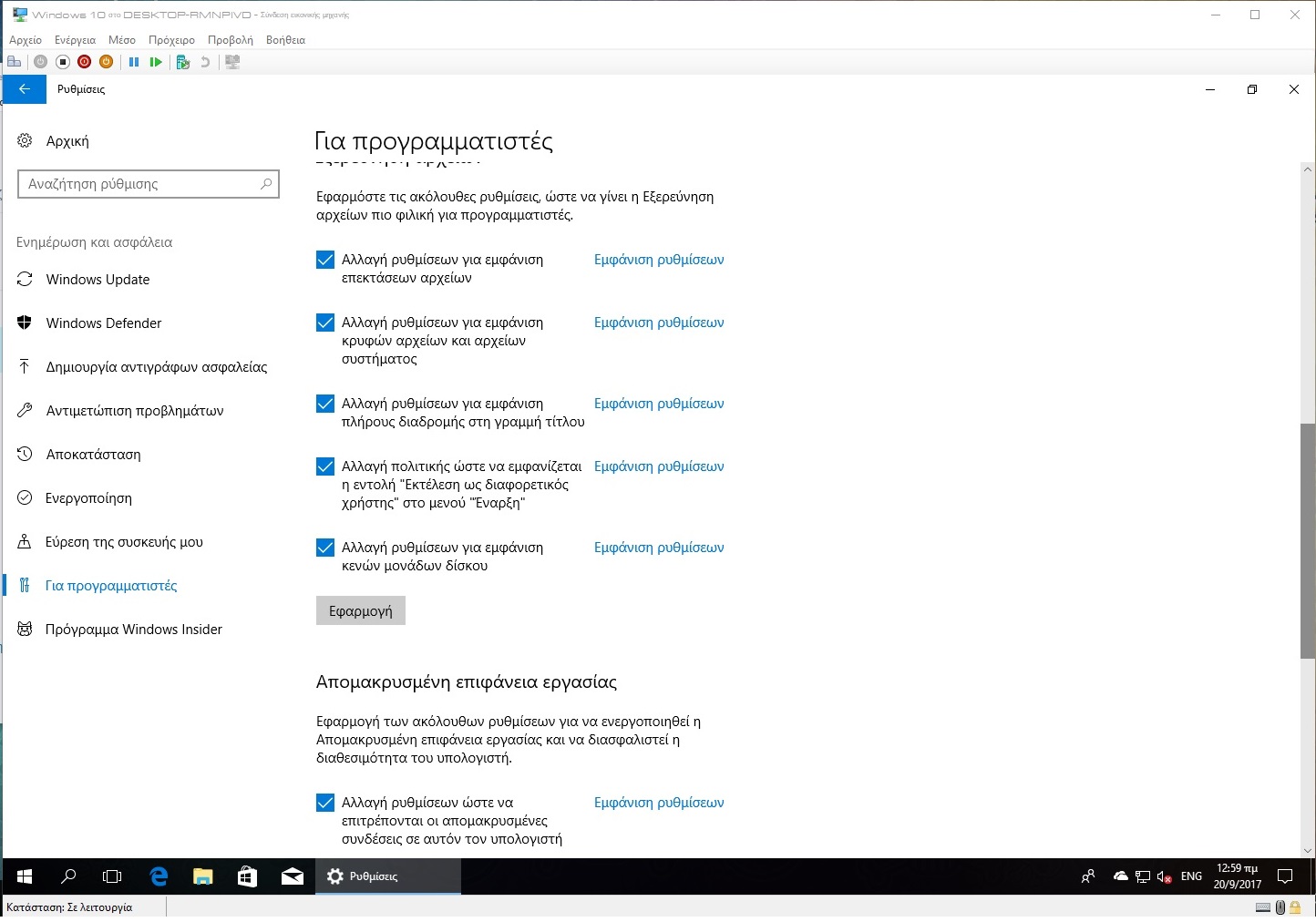The image size is (1316, 922).
Task: Click Εμφάνιση ρυθμίσεων for empty drives
Action: [x=659, y=548]
